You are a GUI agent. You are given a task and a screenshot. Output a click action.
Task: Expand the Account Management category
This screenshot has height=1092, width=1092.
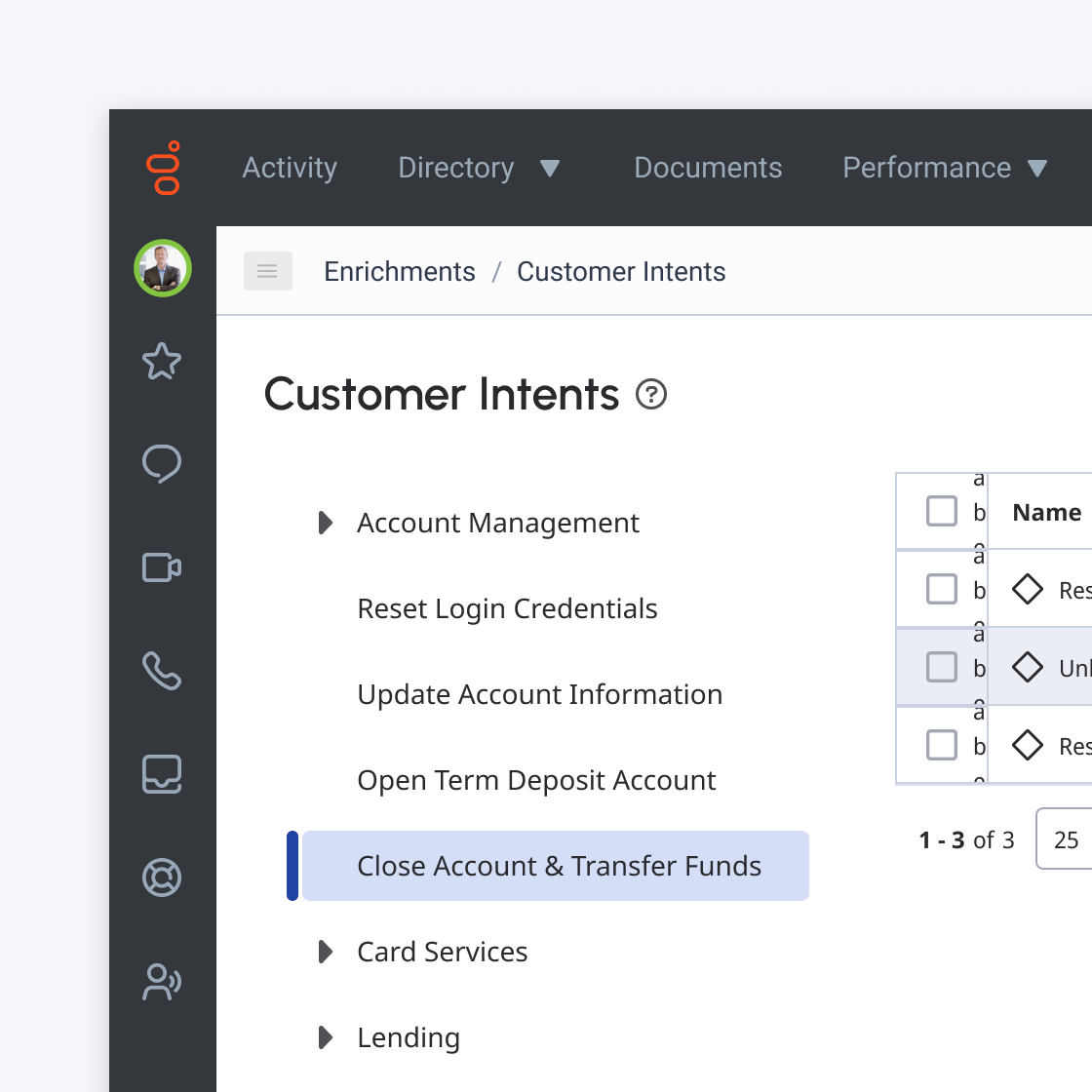[x=326, y=523]
